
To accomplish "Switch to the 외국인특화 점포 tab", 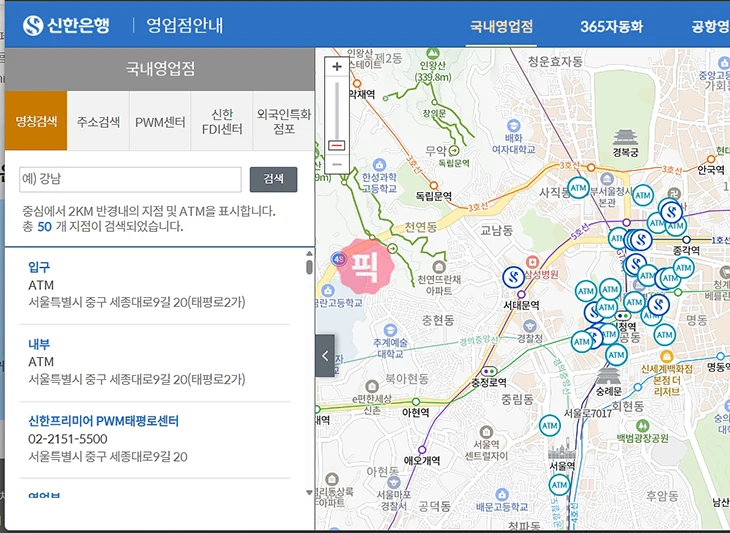I will [284, 121].
